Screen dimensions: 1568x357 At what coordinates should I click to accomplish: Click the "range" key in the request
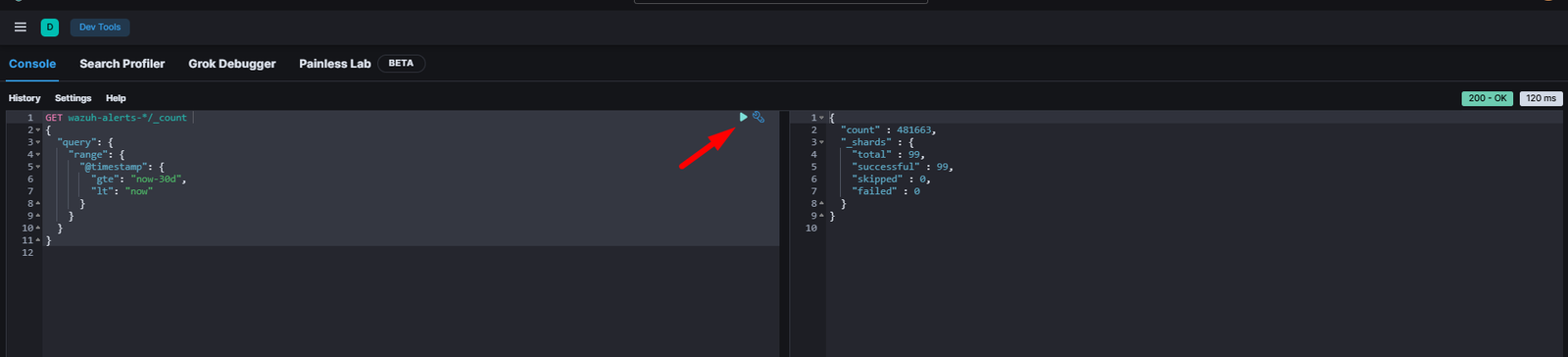87,155
